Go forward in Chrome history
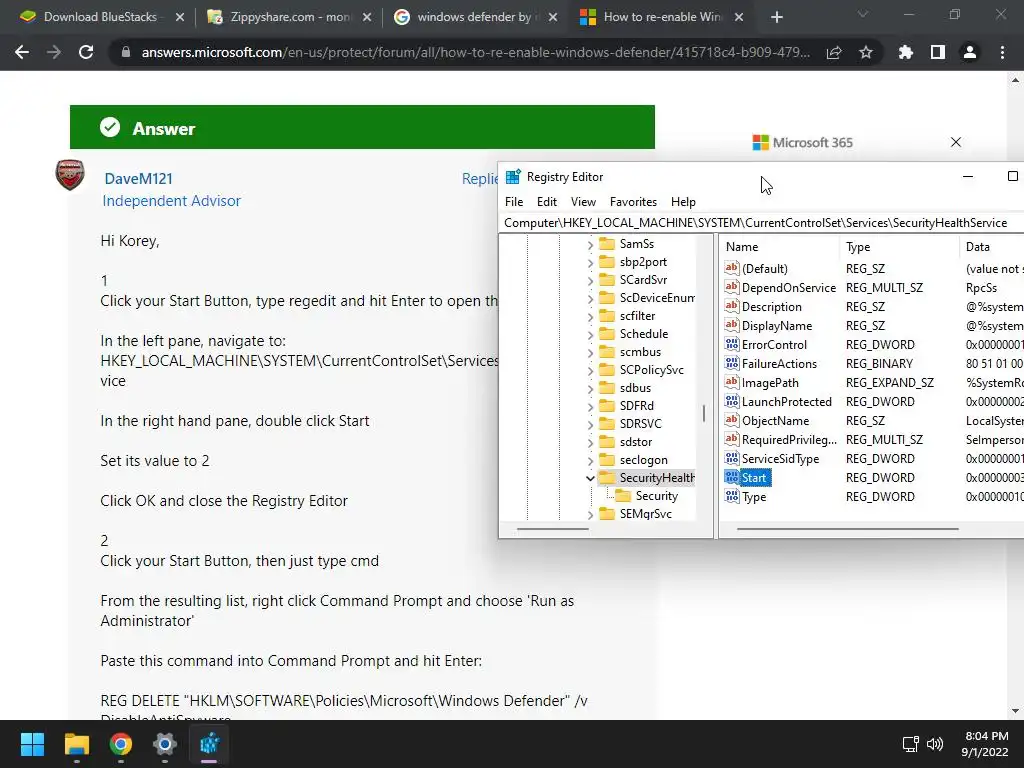The height and width of the screenshot is (768, 1024). pyautogui.click(x=54, y=52)
